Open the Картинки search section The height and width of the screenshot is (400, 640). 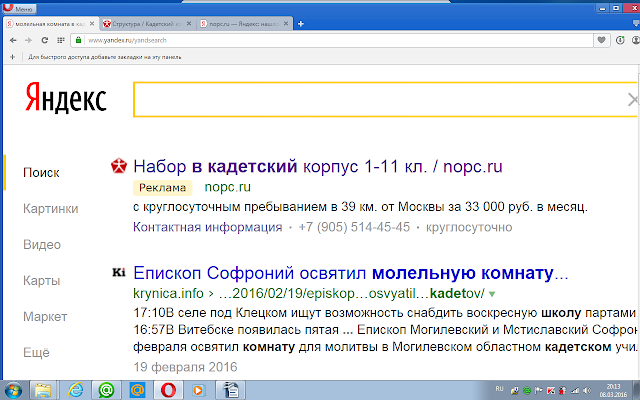tap(51, 209)
